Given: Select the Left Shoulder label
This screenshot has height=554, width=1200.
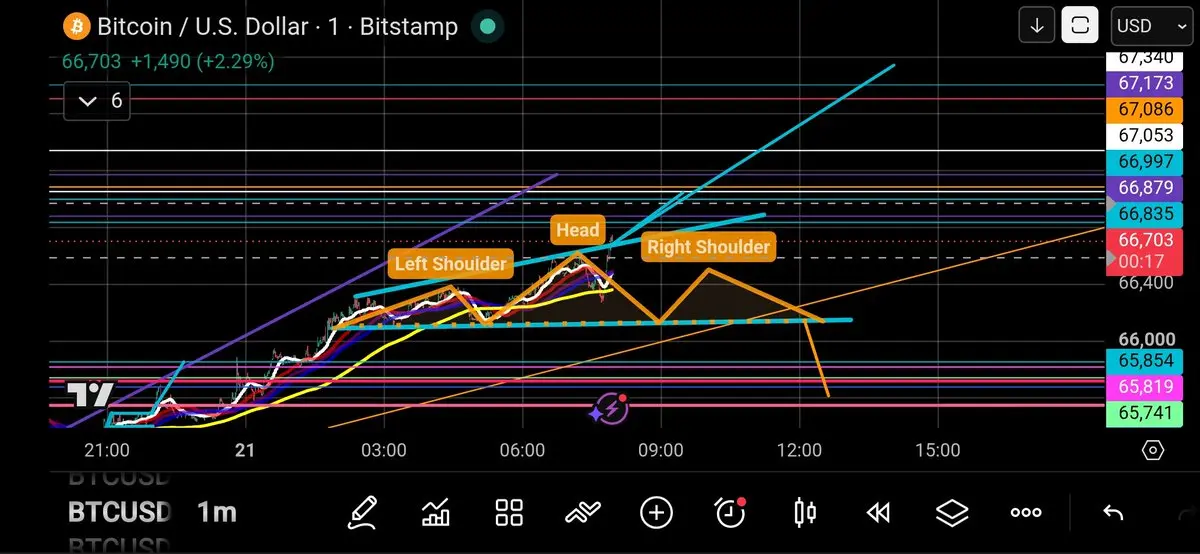Looking at the screenshot, I should coord(451,264).
